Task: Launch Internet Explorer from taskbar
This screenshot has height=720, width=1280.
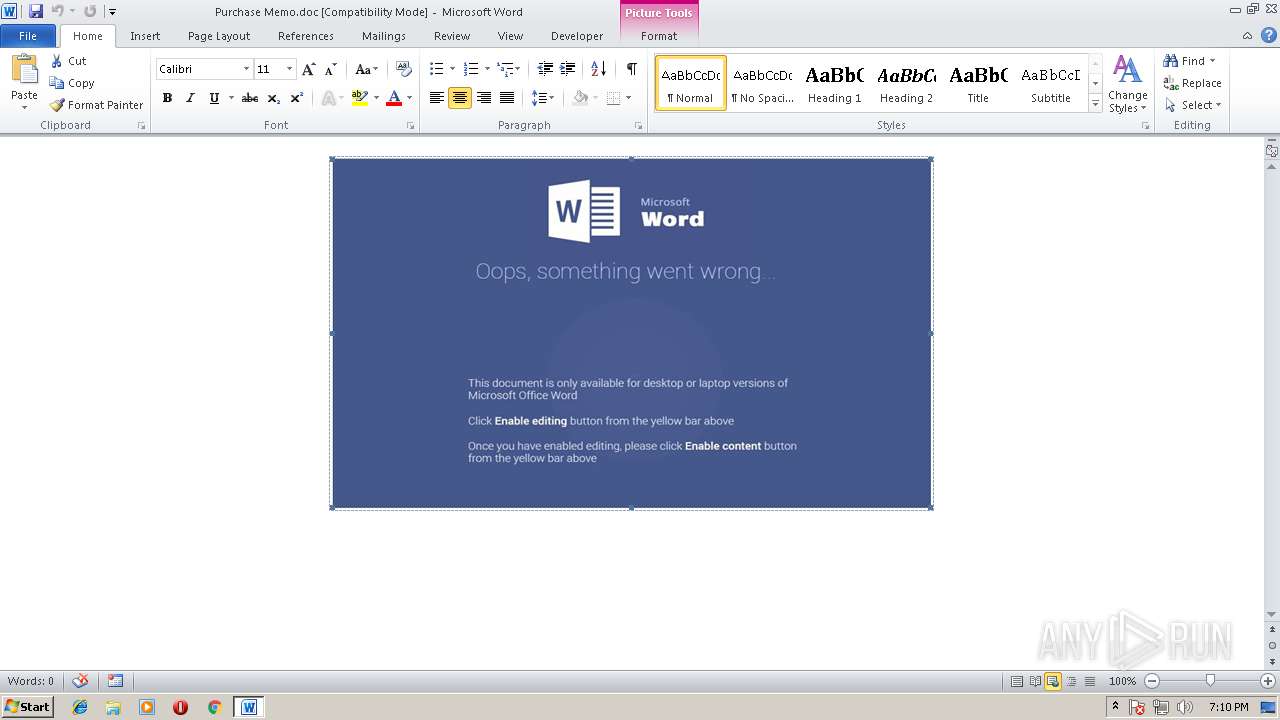Action: (x=80, y=707)
